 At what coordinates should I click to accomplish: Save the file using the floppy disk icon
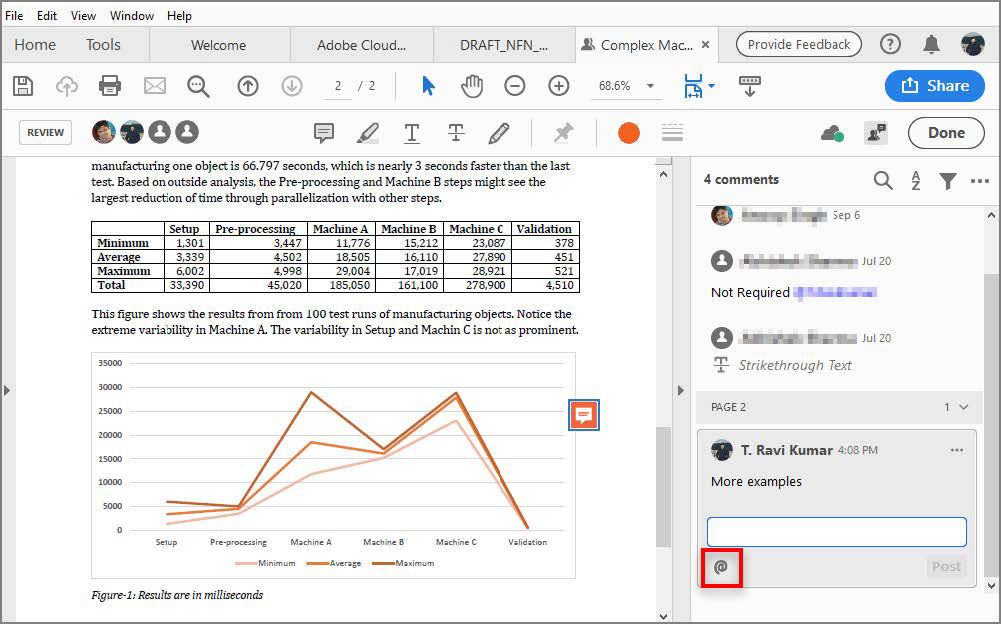[23, 86]
